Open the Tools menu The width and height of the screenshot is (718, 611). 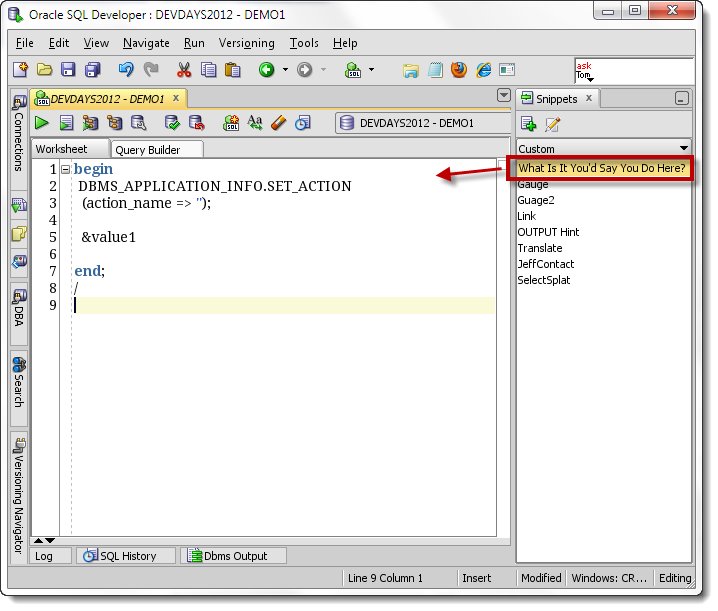click(x=304, y=43)
